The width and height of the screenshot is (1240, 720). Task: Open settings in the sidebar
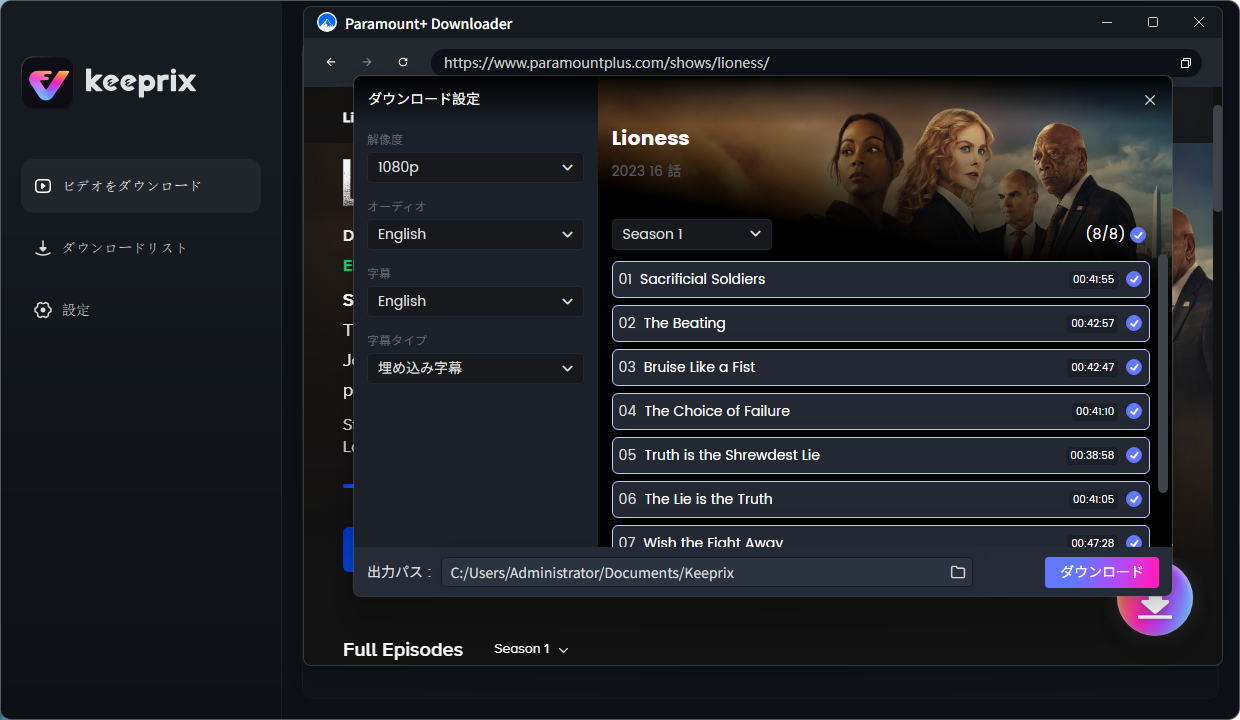(x=76, y=310)
